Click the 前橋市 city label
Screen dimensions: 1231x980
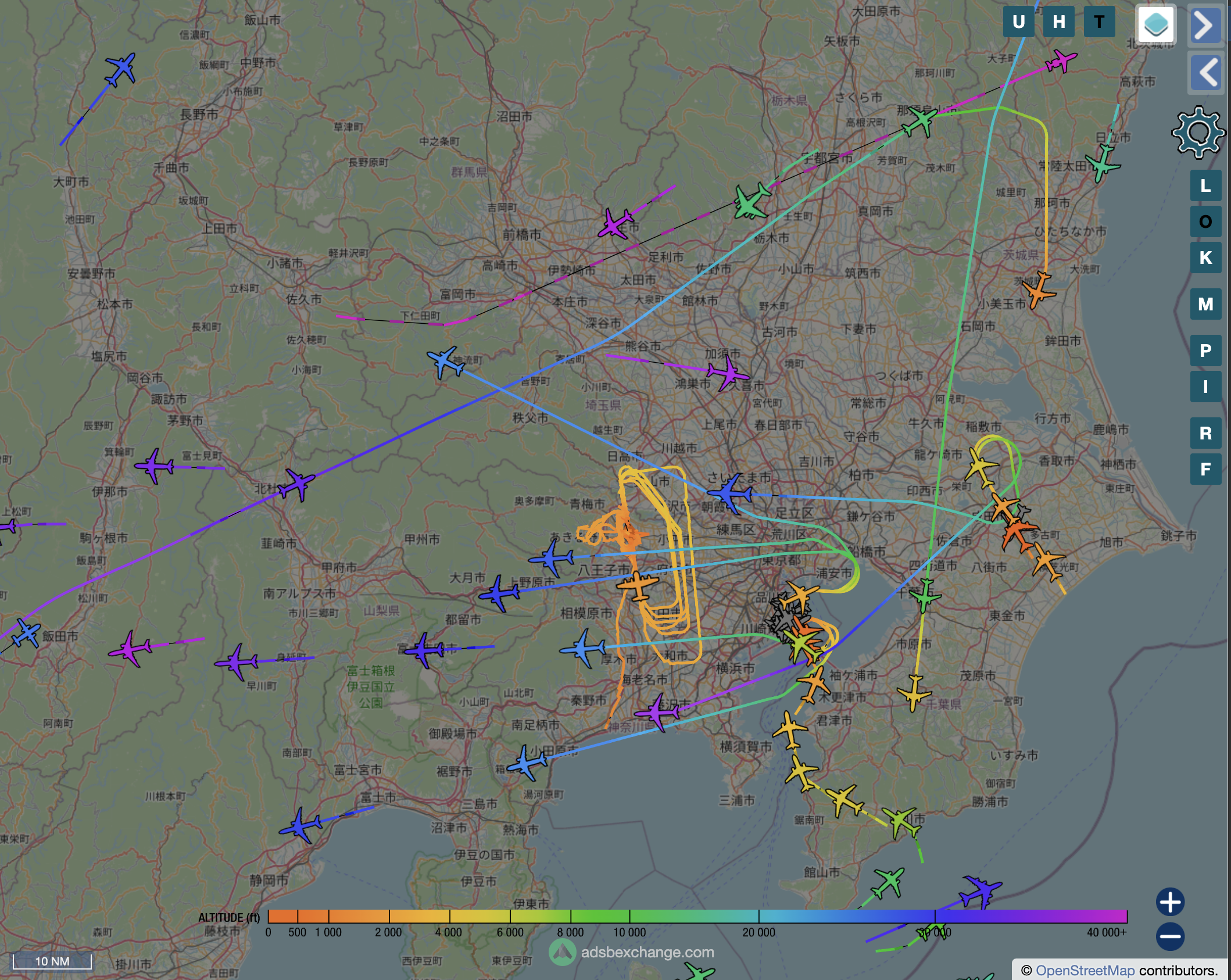click(x=522, y=234)
